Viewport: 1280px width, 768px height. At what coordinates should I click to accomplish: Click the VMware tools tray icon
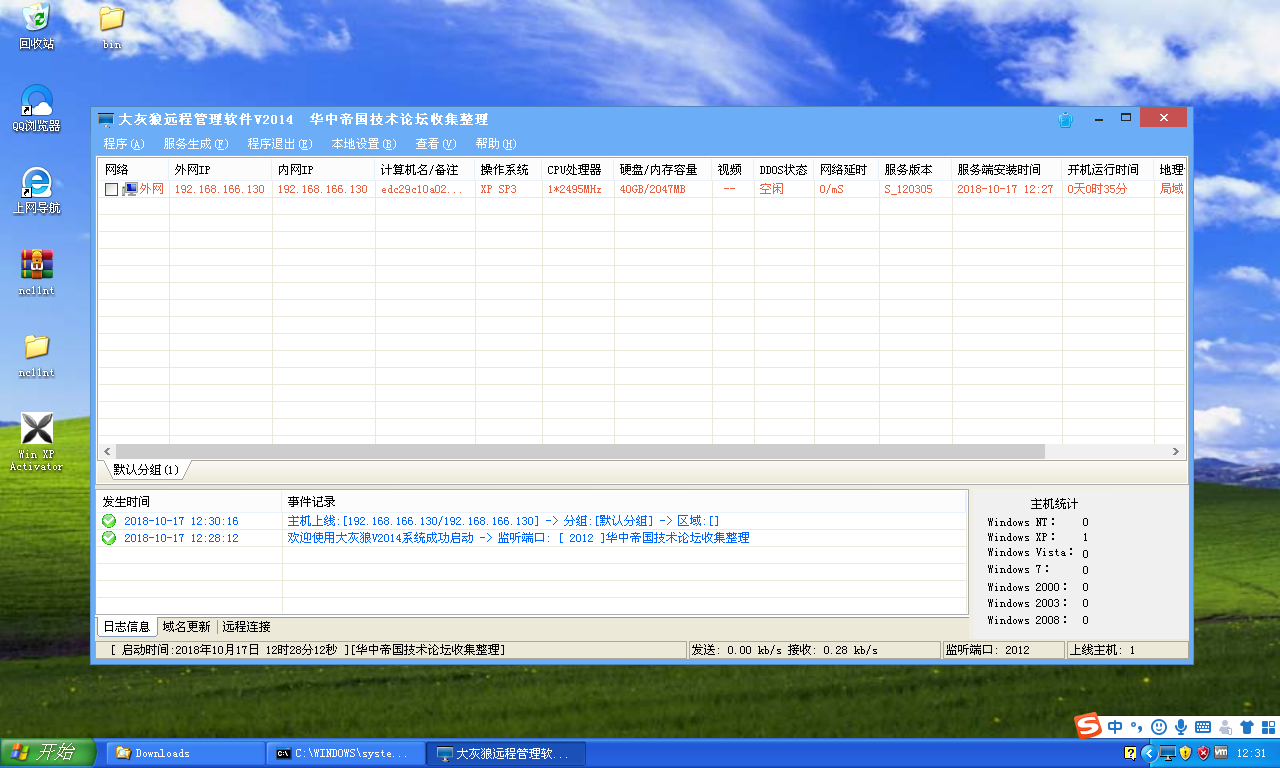(1221, 753)
